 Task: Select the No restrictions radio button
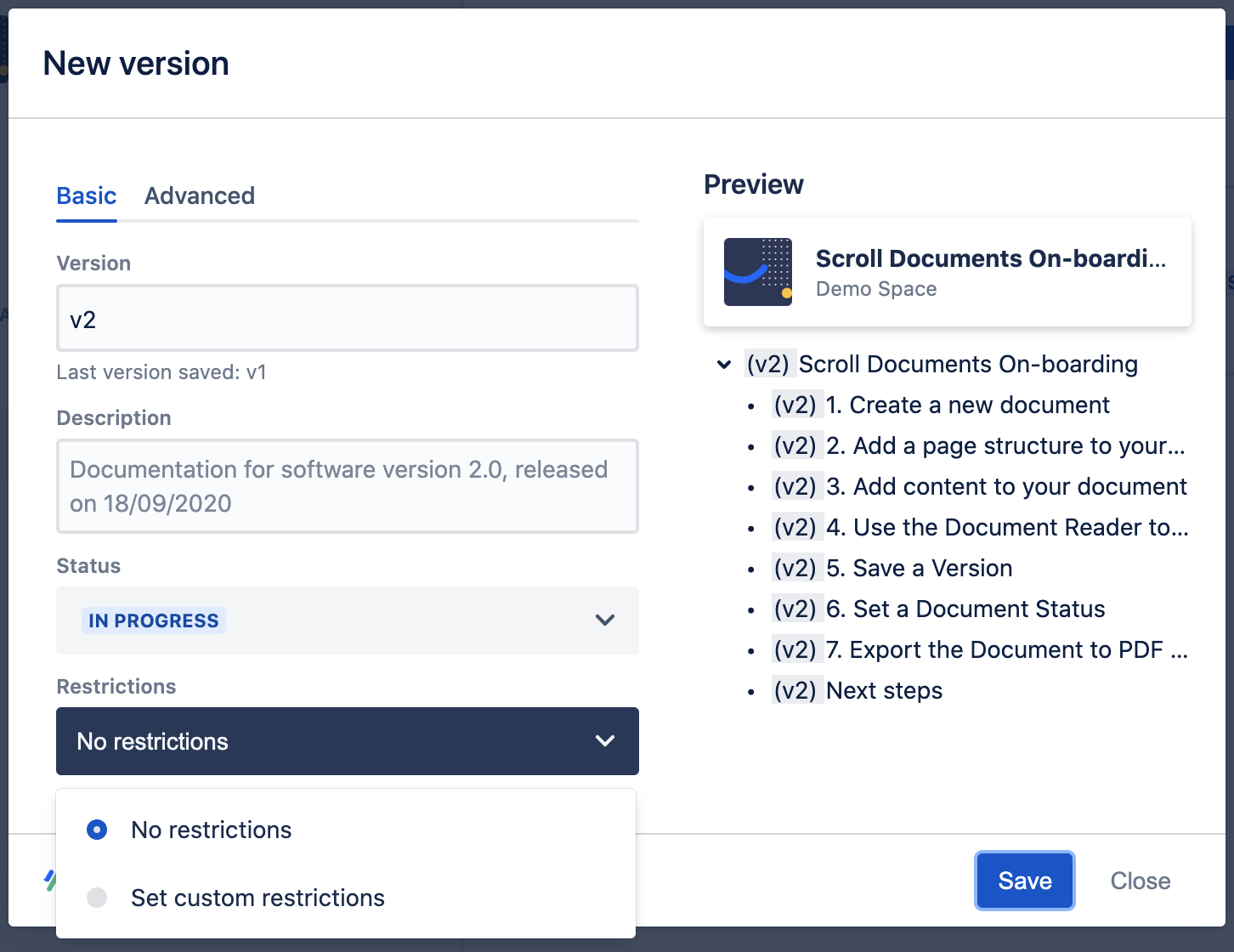(x=97, y=830)
